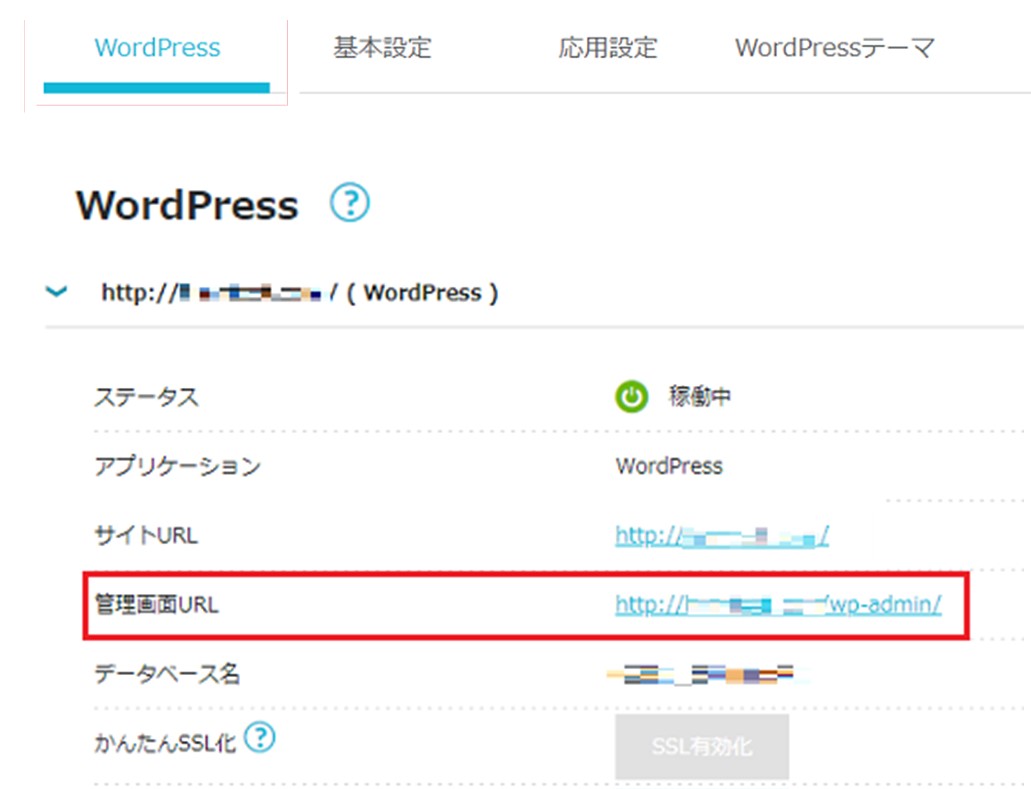Screen dimensions: 1031x789
Task: Open the wp-admin 管理画面URL link
Action: 779,604
